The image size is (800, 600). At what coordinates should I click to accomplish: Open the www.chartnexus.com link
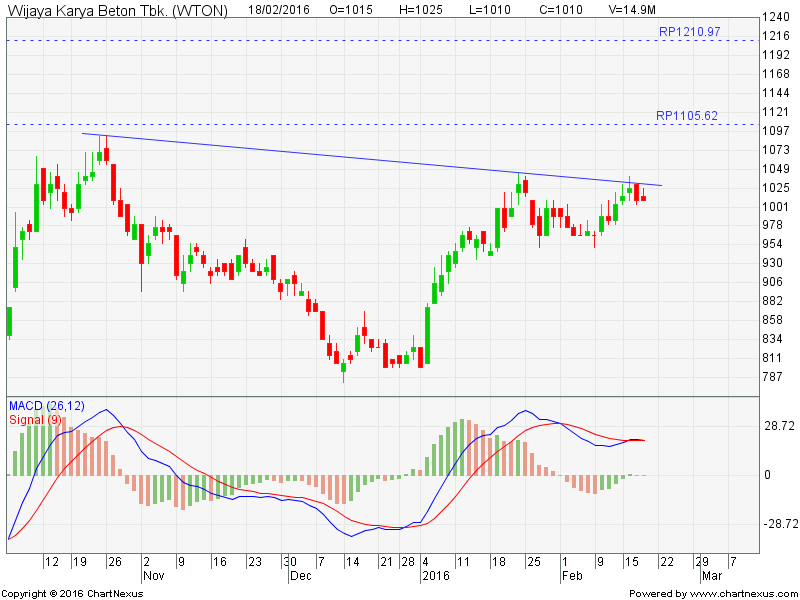click(x=742, y=594)
